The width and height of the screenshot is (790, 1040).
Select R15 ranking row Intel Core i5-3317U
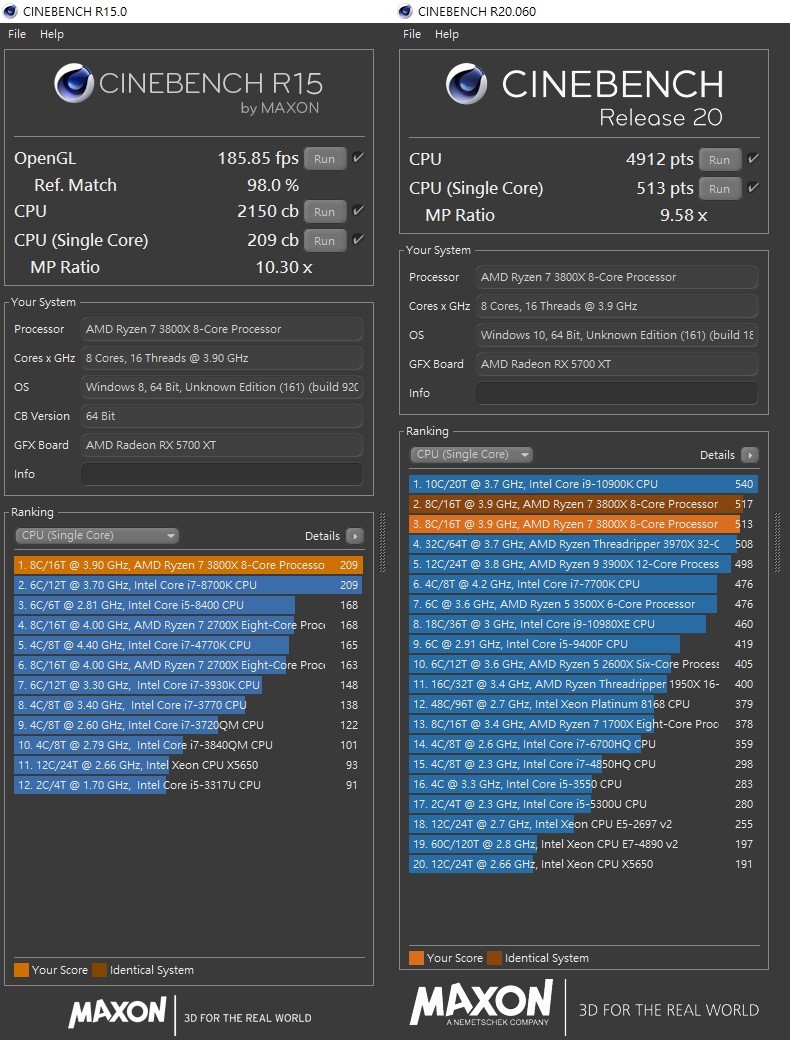(188, 785)
